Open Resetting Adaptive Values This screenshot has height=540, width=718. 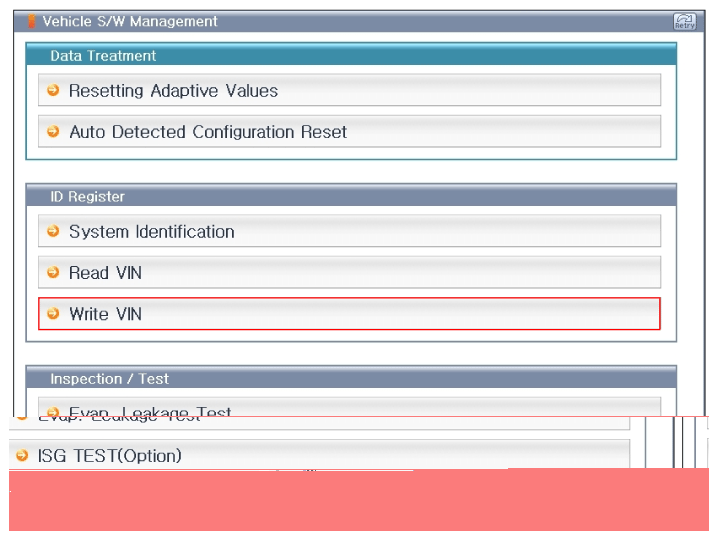[x=349, y=90]
